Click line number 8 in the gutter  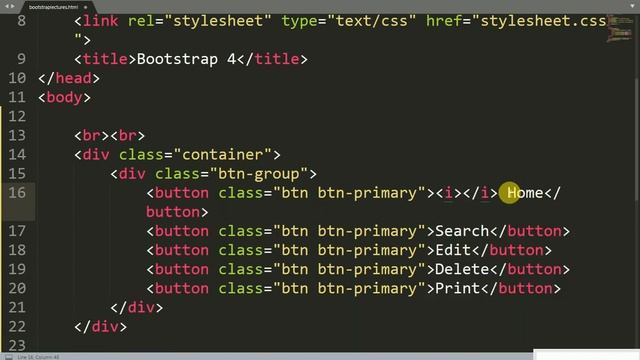click(21, 21)
